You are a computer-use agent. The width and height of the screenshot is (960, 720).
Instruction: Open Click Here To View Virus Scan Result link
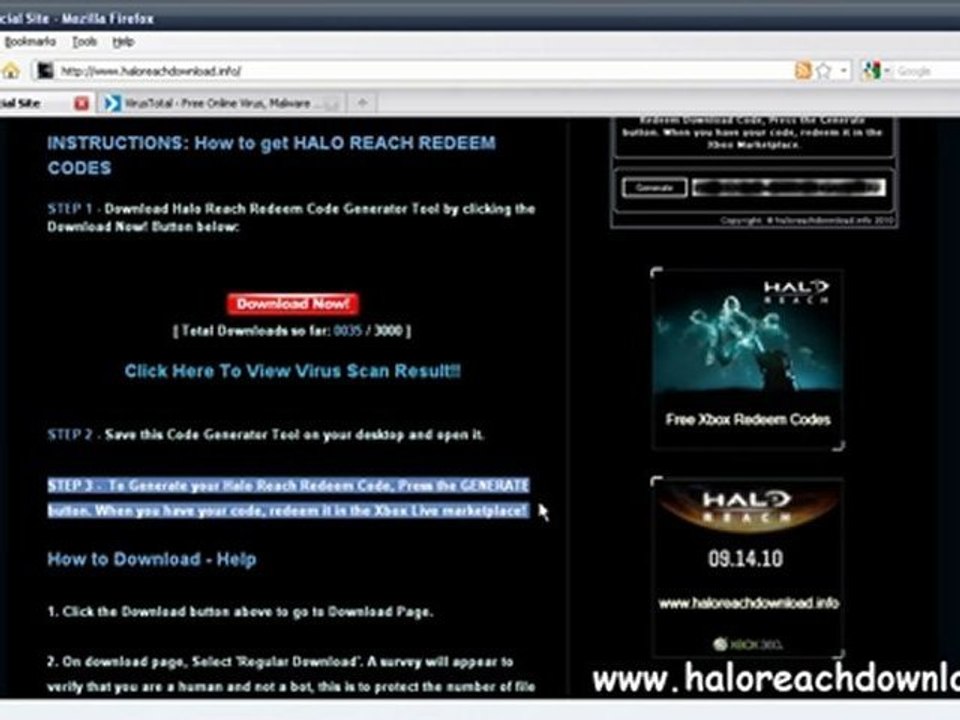(x=293, y=371)
